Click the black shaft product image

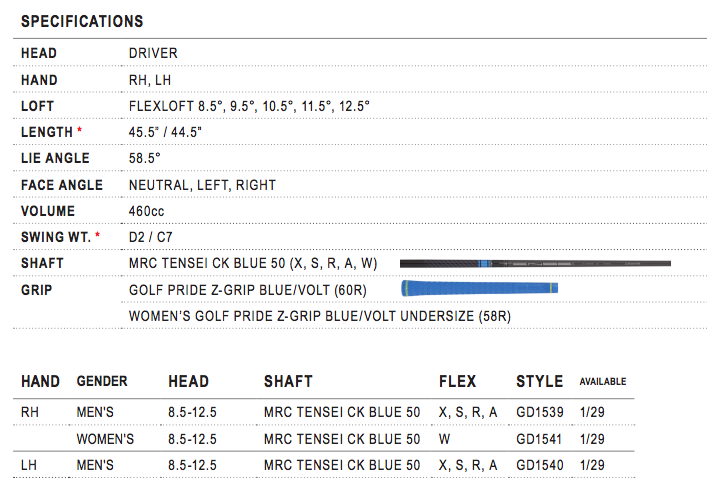pyautogui.click(x=535, y=263)
